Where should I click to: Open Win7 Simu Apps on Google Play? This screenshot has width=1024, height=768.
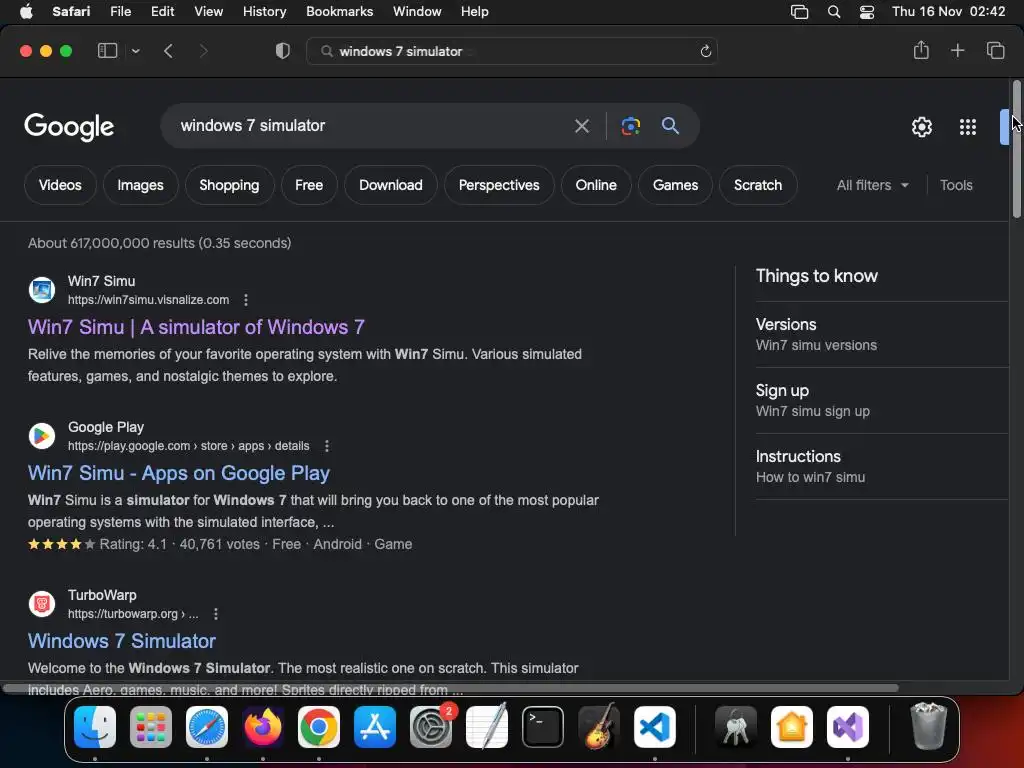[x=178, y=473]
